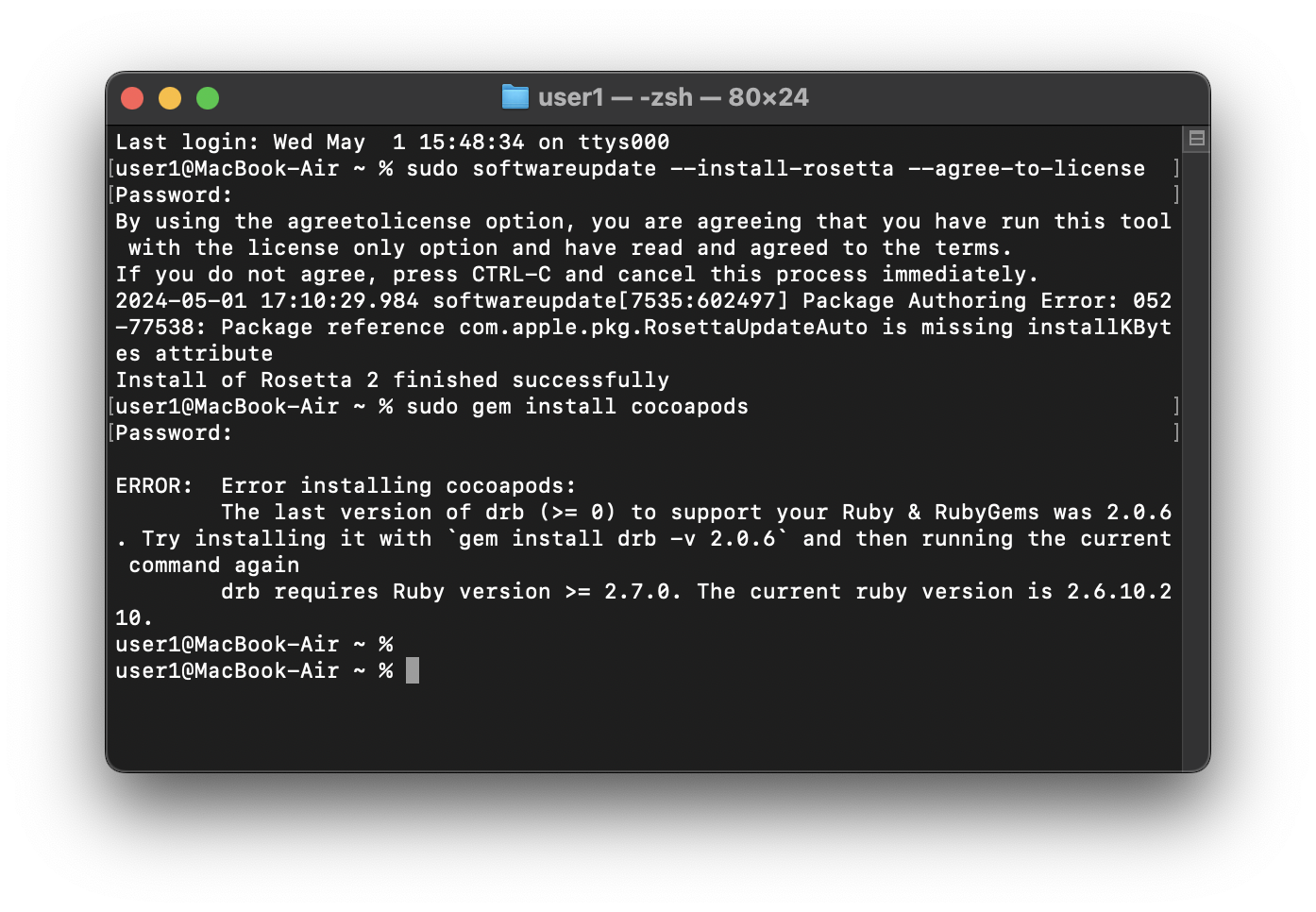Image resolution: width=1316 pixels, height=912 pixels.
Task: Click the split pane icon in terminal corner
Action: coord(1195,138)
